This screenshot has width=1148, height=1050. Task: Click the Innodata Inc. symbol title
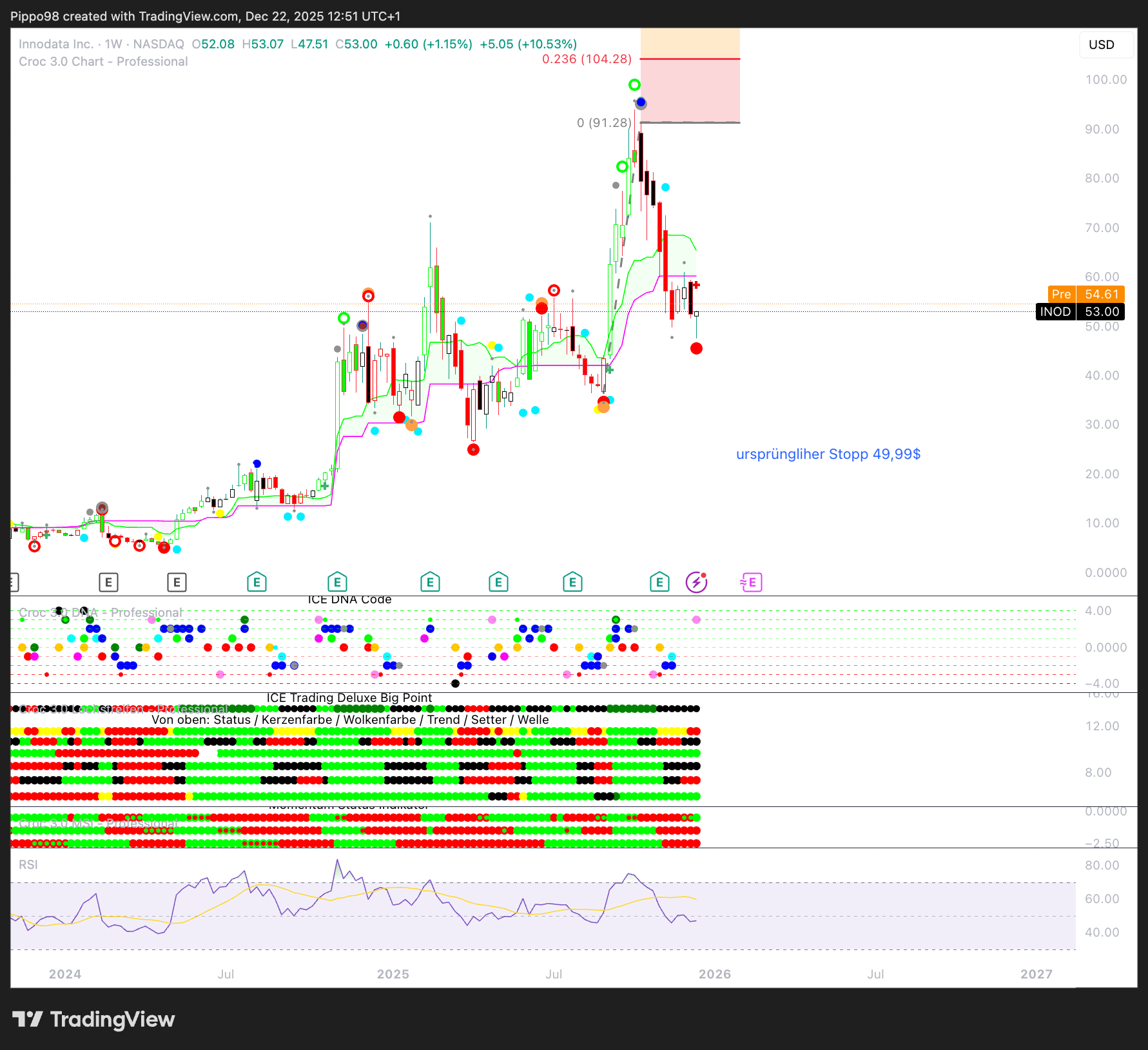point(56,44)
